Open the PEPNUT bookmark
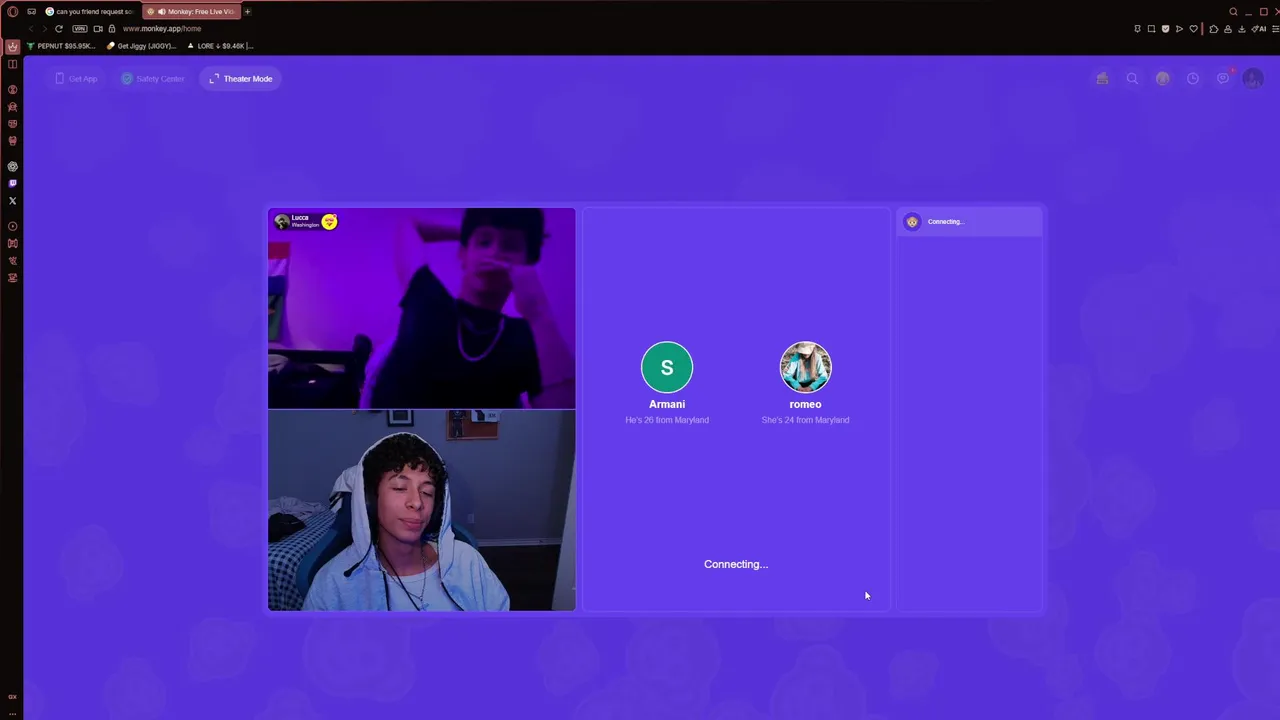 point(62,46)
